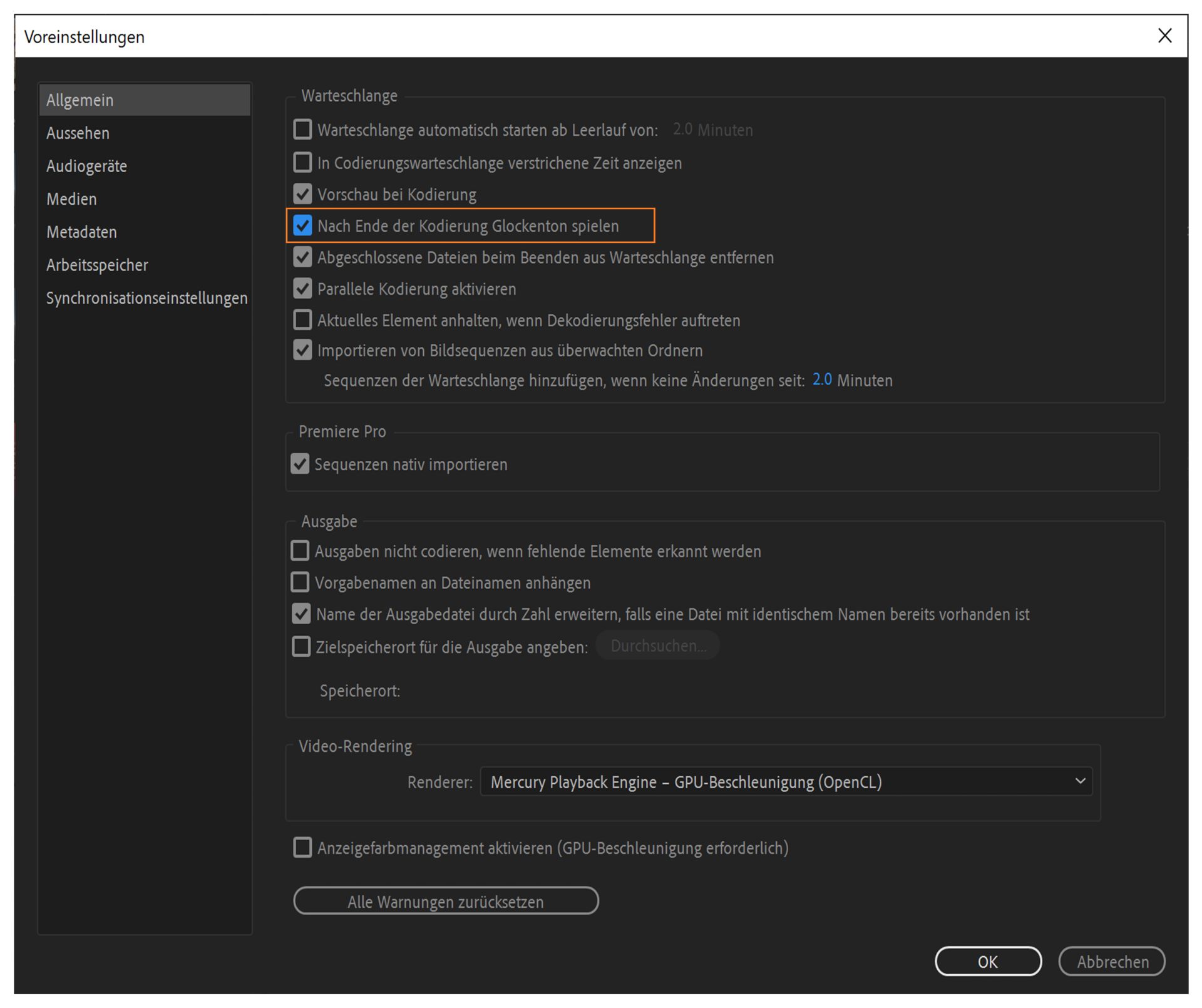Image resolution: width=1202 pixels, height=1008 pixels.
Task: Check Zielspeicherort für die Ausgabe angeben
Action: point(301,646)
